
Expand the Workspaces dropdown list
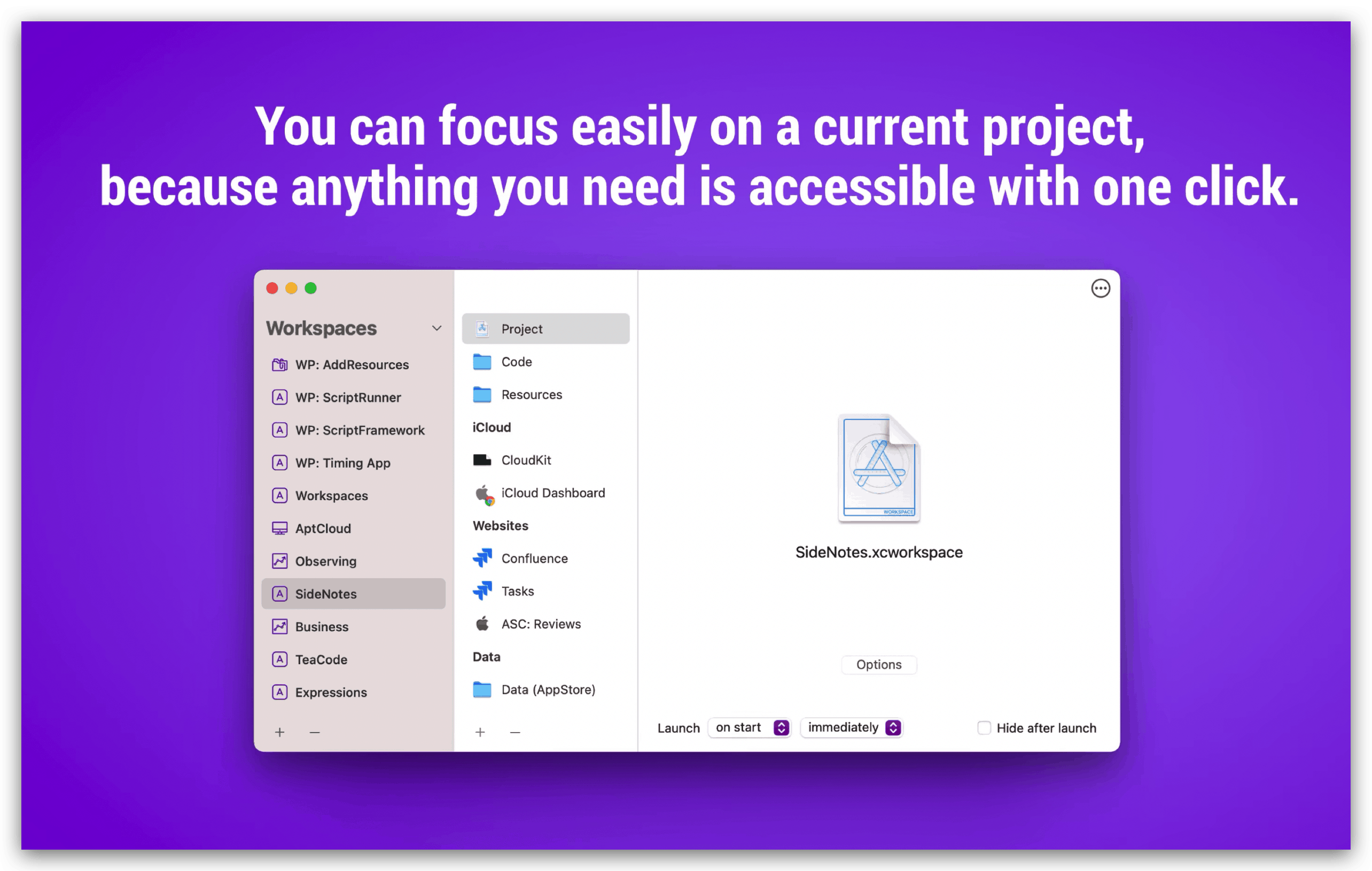[436, 327]
